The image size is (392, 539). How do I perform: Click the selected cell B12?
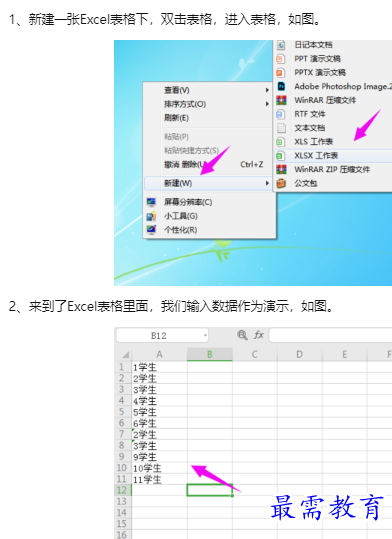pos(210,490)
